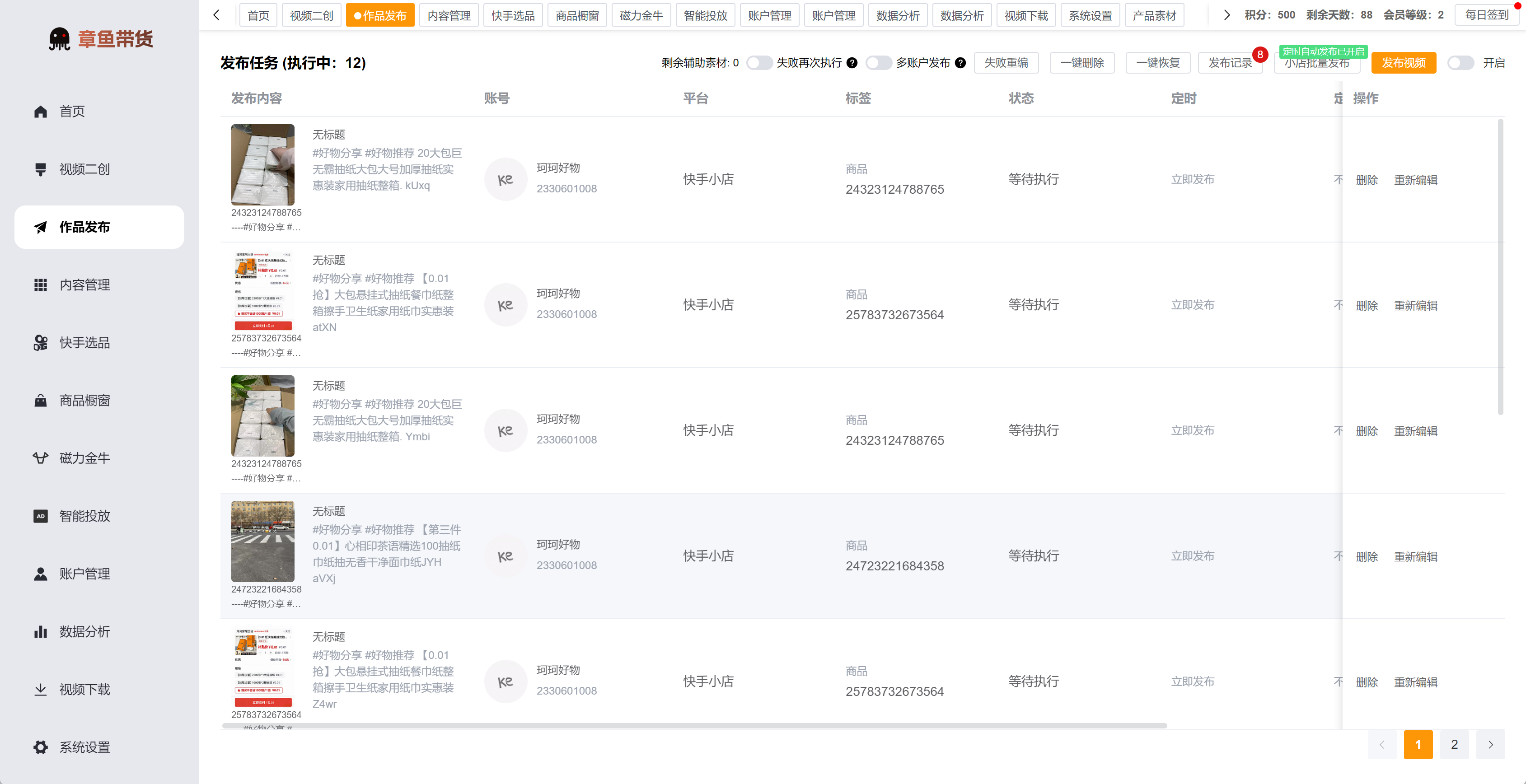This screenshot has width=1526, height=784.
Task: Select page 1 in the pagination
Action: tap(1418, 745)
